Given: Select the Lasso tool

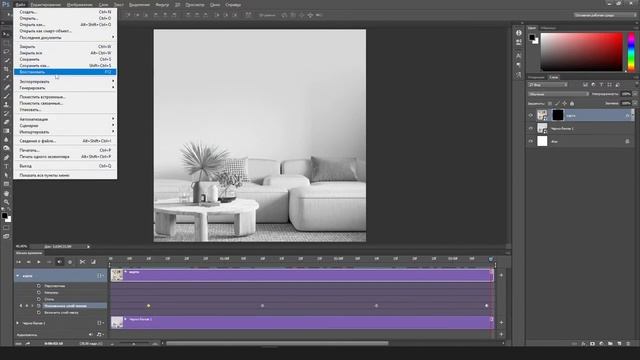Looking at the screenshot, I should [x=6, y=52].
